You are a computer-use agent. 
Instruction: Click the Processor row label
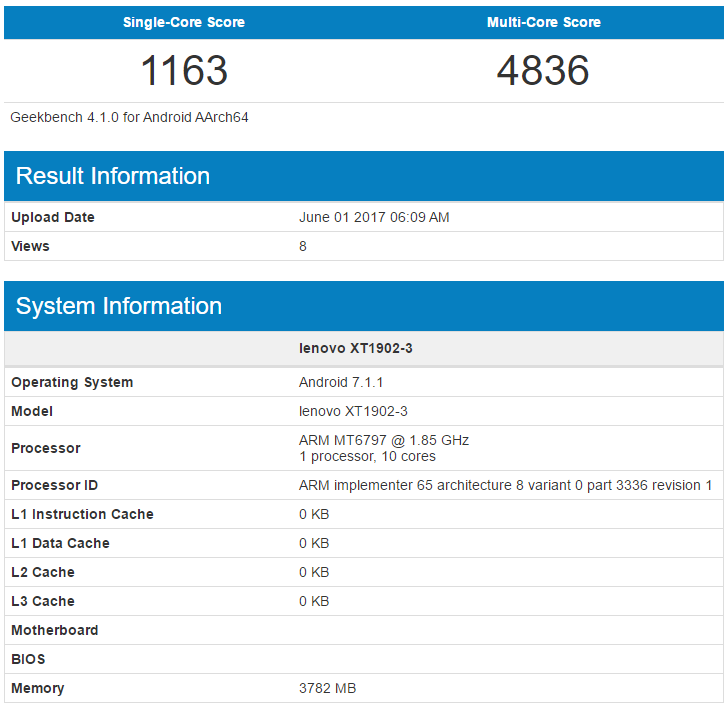pyautogui.click(x=46, y=448)
